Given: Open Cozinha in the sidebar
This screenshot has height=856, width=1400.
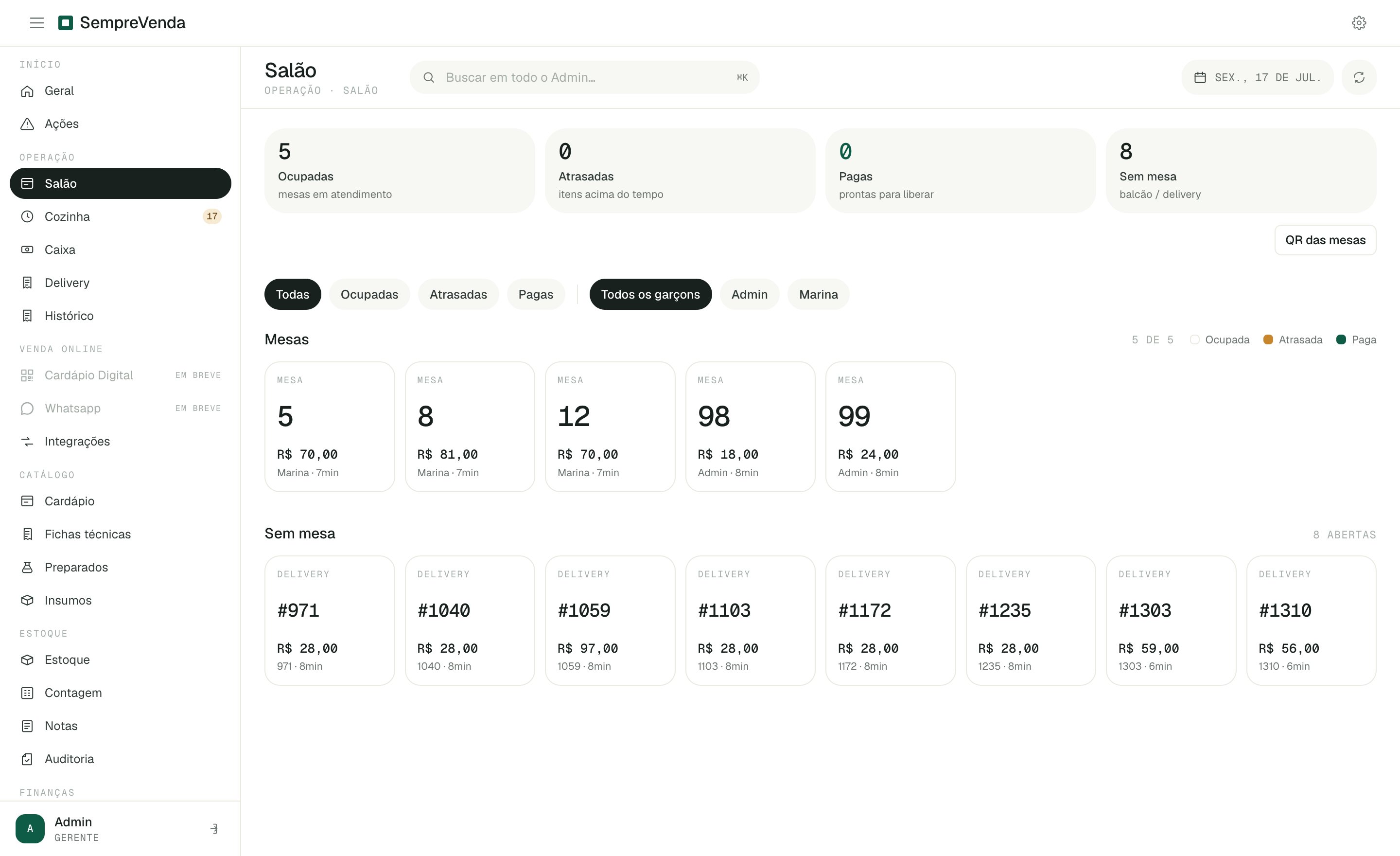Looking at the screenshot, I should [121, 216].
